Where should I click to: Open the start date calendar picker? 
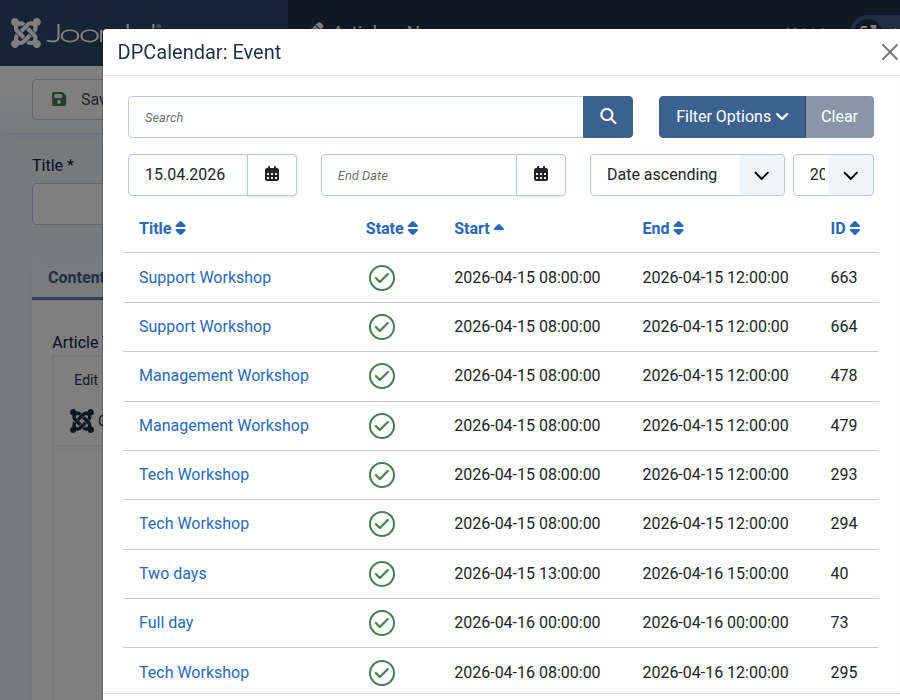coord(272,175)
